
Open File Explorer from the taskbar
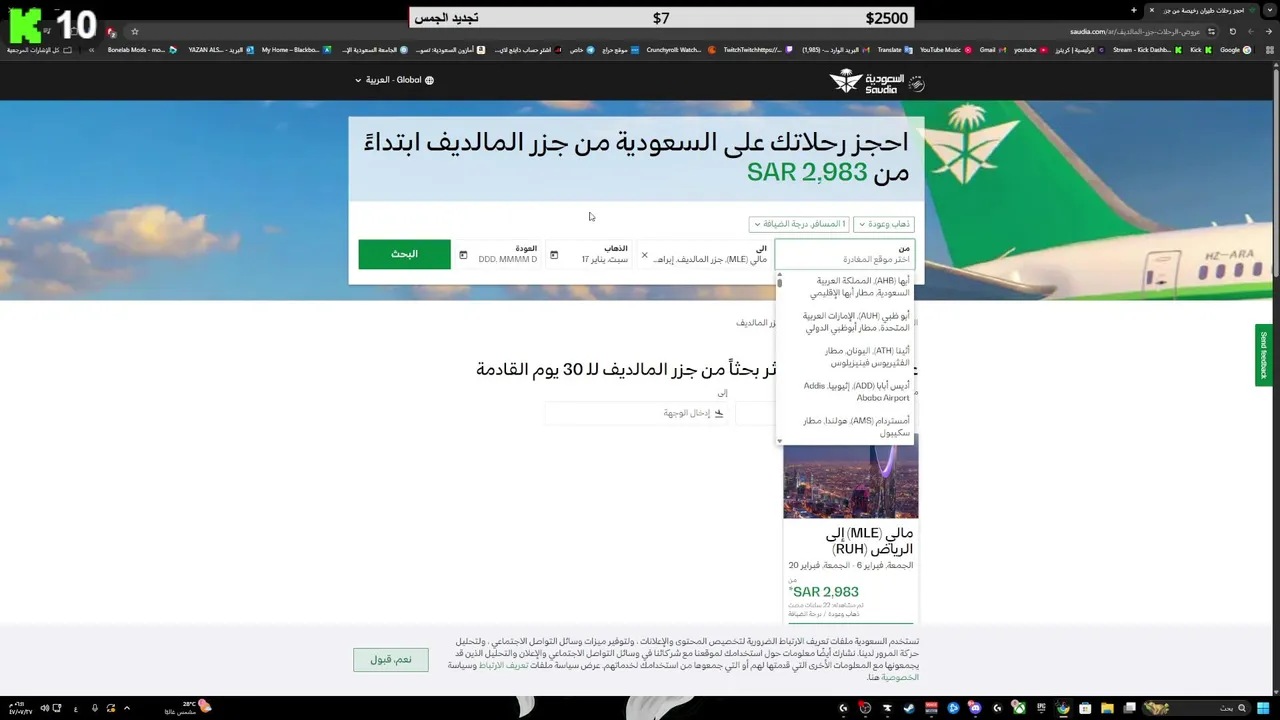[1107, 708]
